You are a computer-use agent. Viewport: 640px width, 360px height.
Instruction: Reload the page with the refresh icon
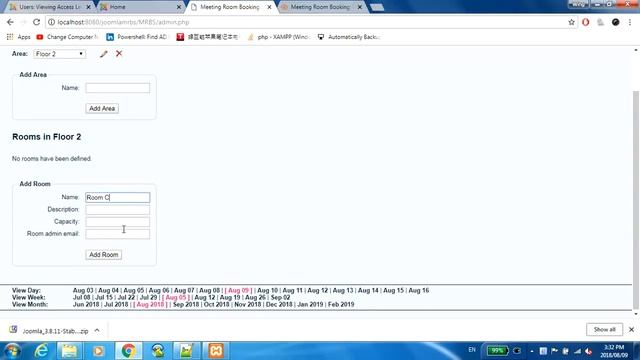tap(36, 22)
